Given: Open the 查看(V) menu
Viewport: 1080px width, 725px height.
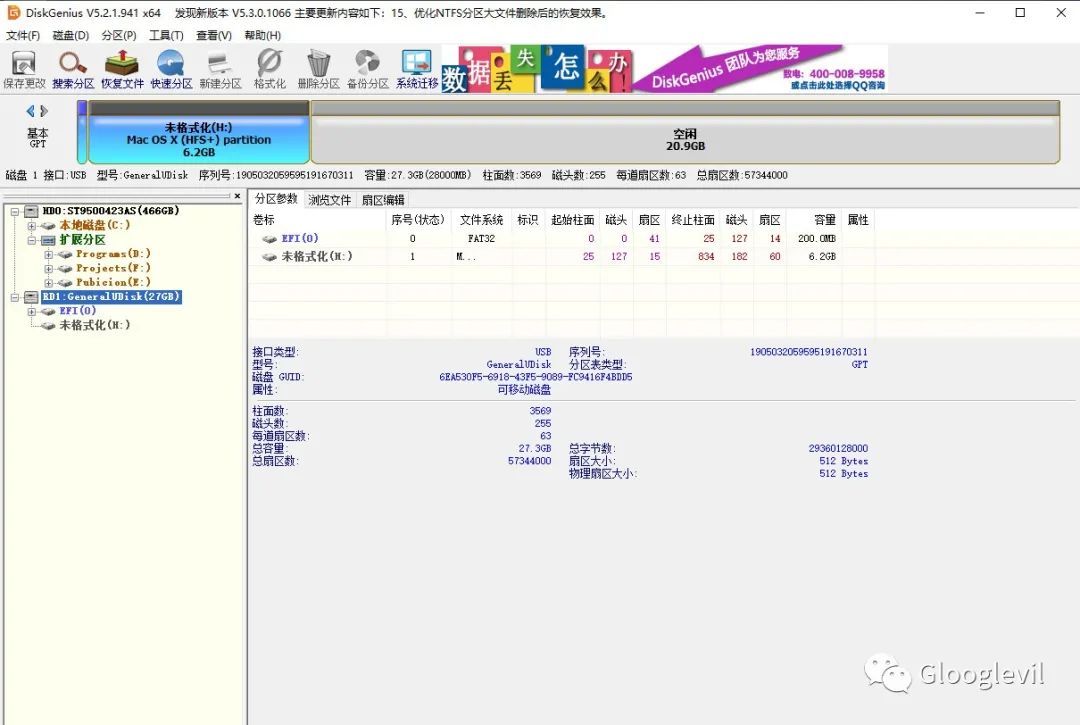Looking at the screenshot, I should (x=214, y=35).
